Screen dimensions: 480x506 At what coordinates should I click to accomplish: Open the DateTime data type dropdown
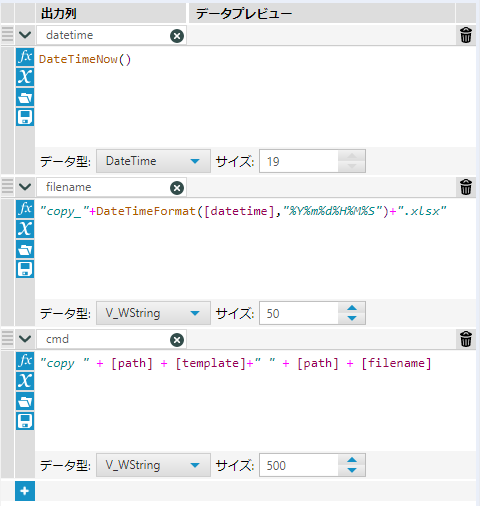click(153, 161)
